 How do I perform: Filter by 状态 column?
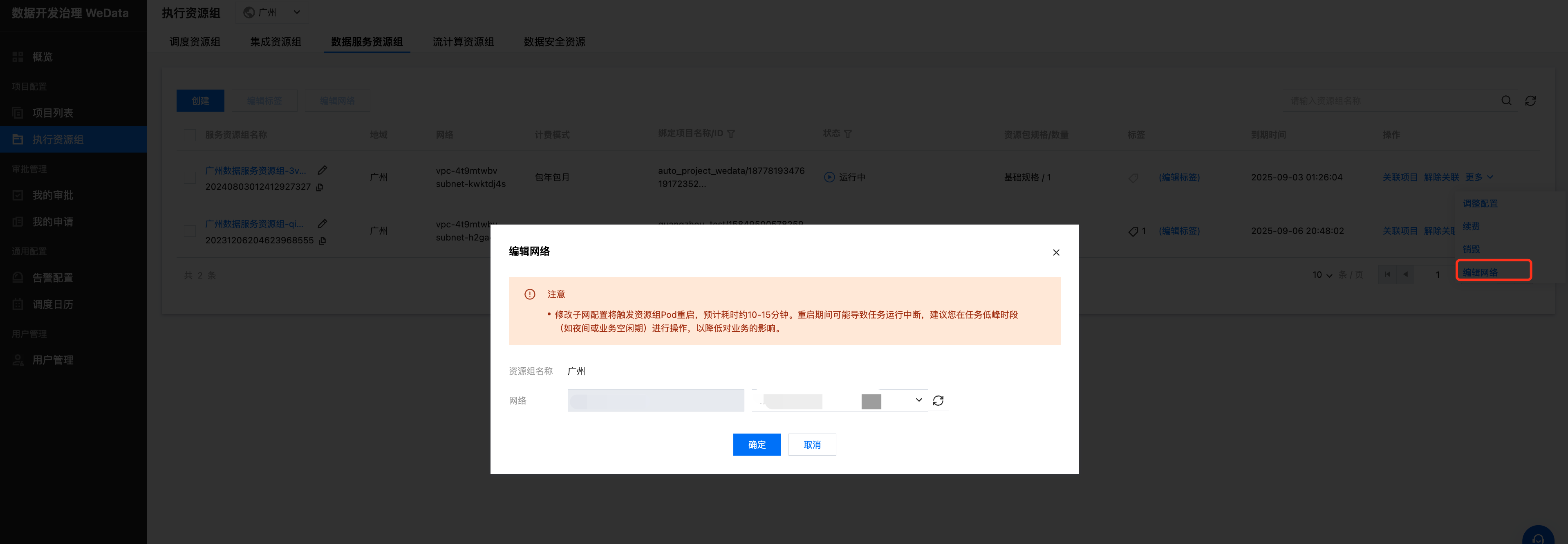click(x=847, y=133)
